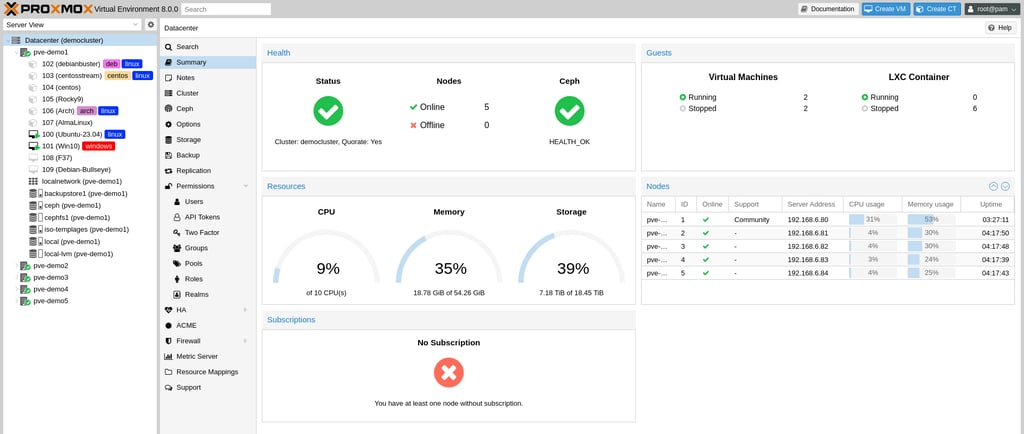Sort by CPU usage column header
Screen dimensions: 1024x434
872,204
